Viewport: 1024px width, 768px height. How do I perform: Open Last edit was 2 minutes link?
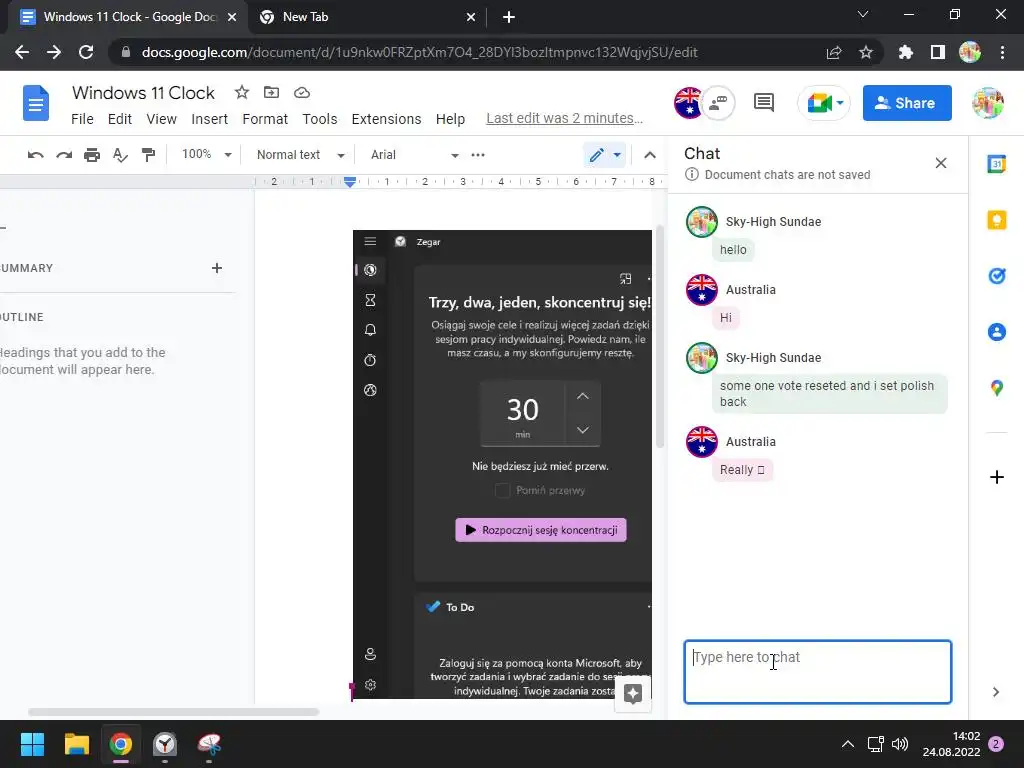click(564, 118)
